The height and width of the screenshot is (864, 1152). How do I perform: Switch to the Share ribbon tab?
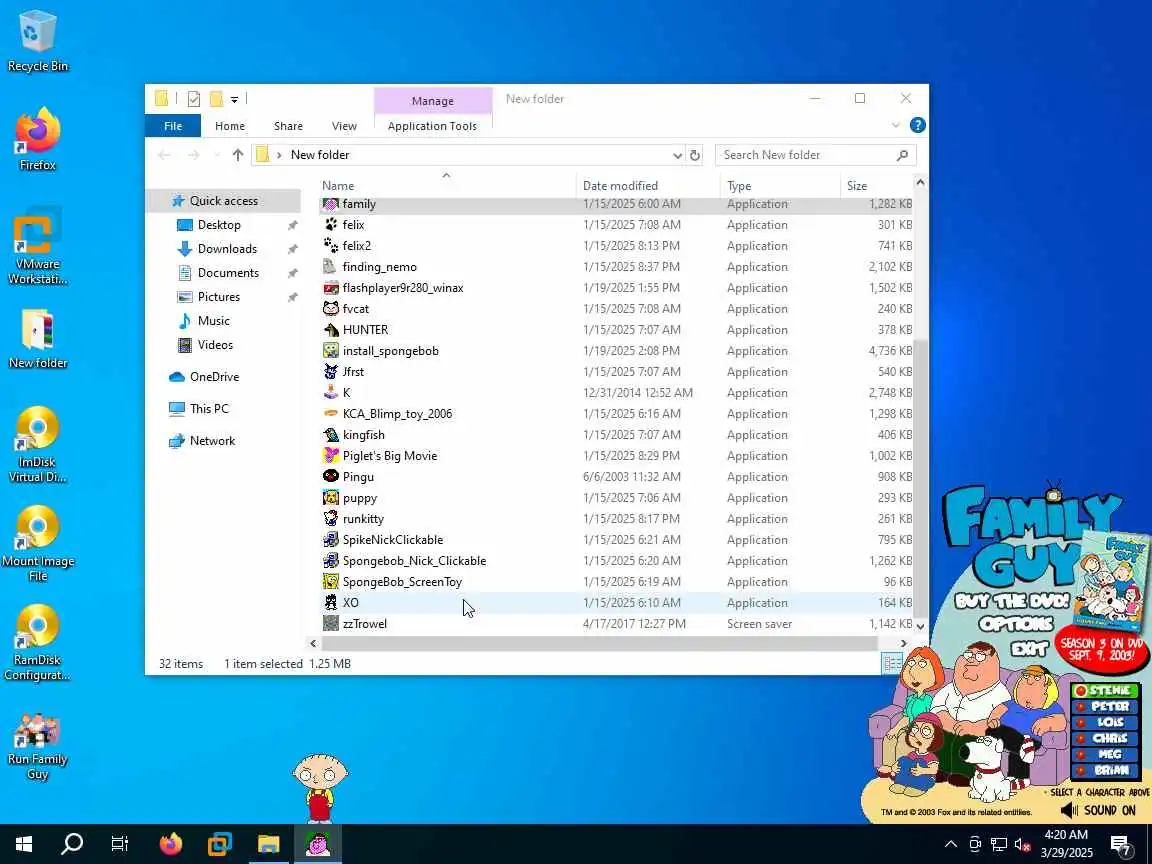pos(288,126)
